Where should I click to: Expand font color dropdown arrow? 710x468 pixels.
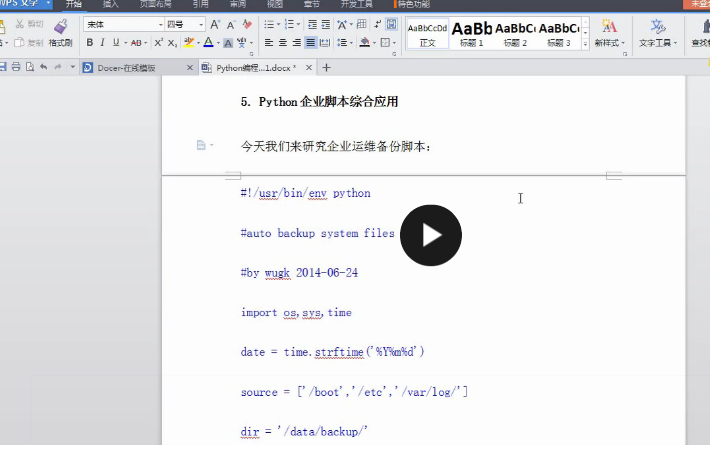[x=218, y=43]
